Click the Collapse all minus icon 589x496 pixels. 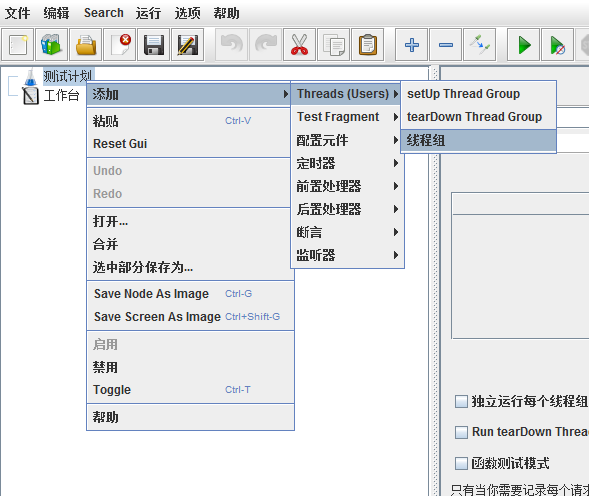point(446,45)
